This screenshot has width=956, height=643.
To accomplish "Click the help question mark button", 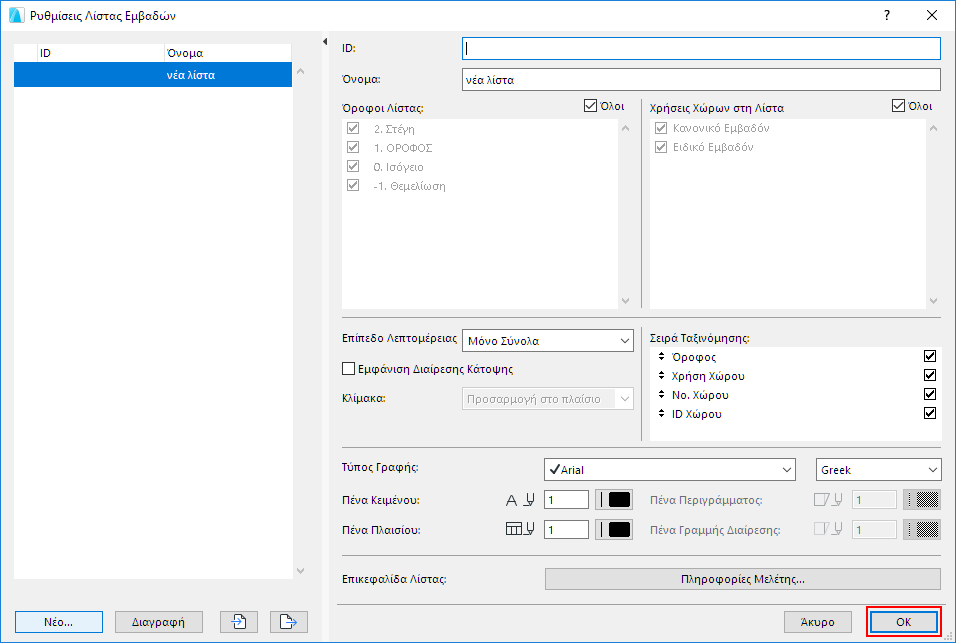I will pyautogui.click(x=886, y=15).
